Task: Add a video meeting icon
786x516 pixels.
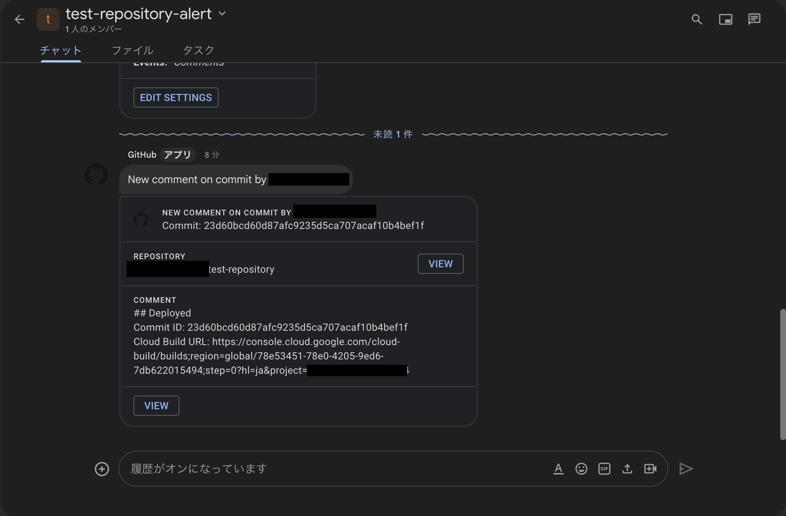Action: click(650, 469)
